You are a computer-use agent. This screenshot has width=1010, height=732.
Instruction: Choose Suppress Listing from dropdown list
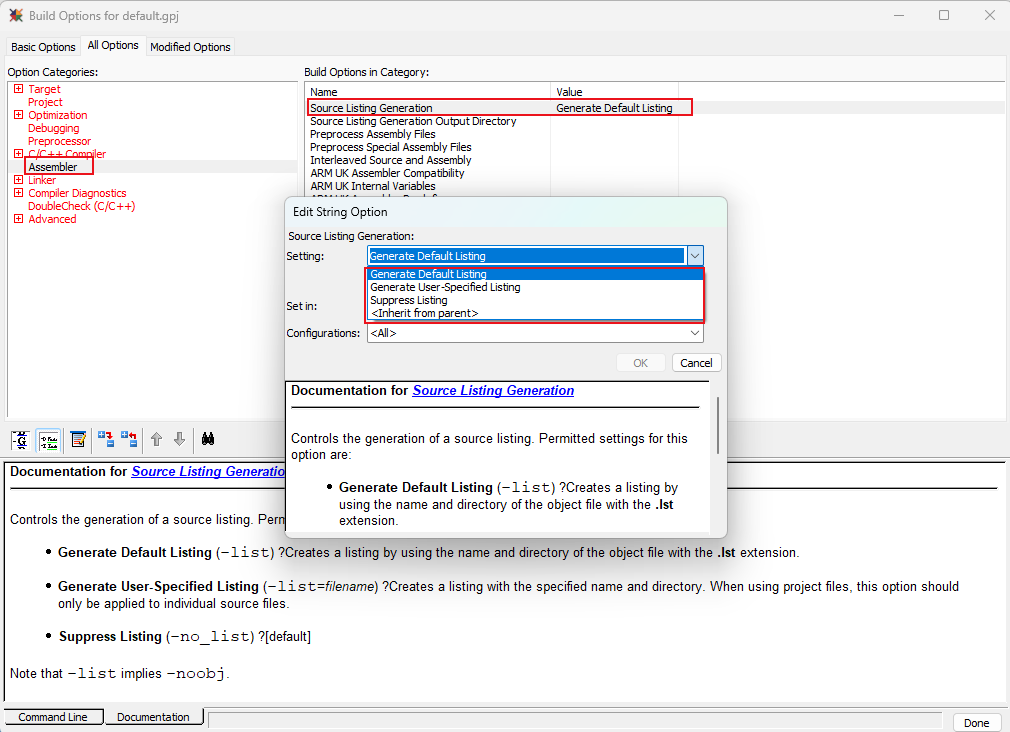click(409, 300)
